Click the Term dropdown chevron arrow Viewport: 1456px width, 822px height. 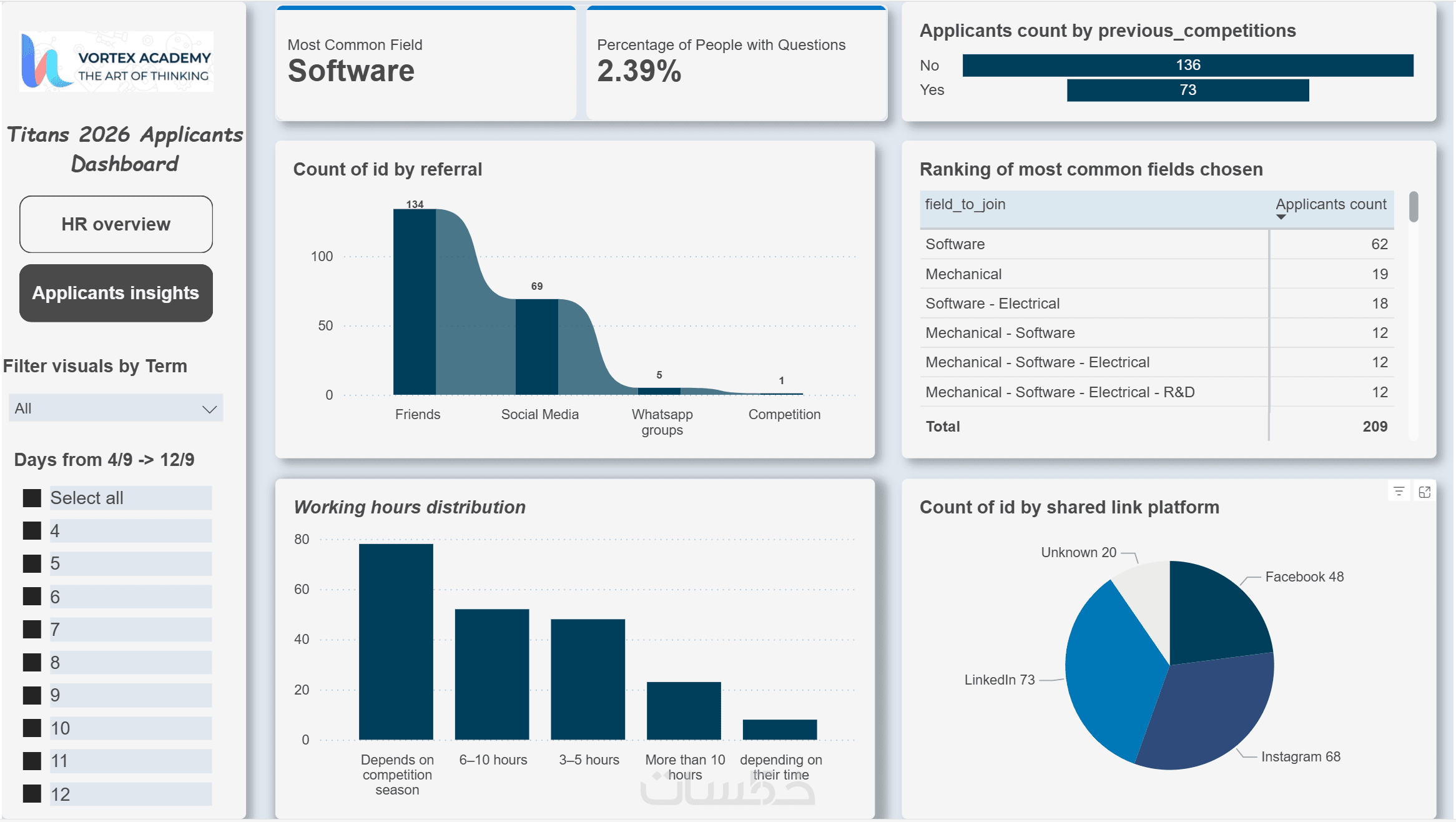click(209, 409)
